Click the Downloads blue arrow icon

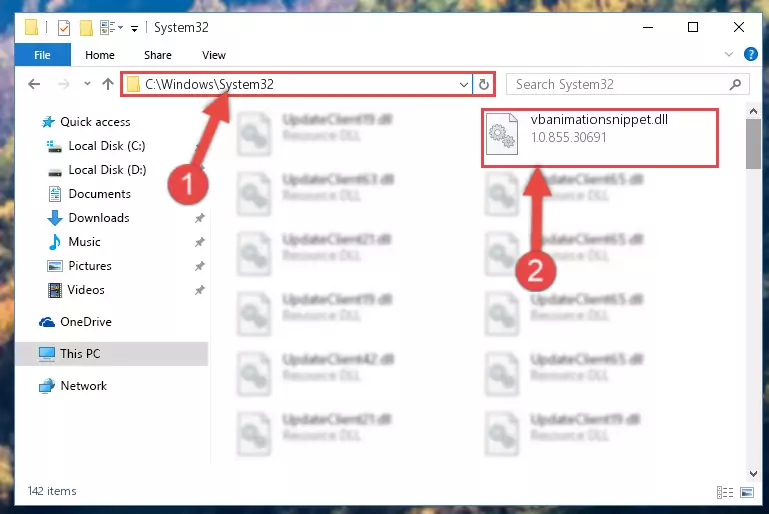pyautogui.click(x=55, y=218)
